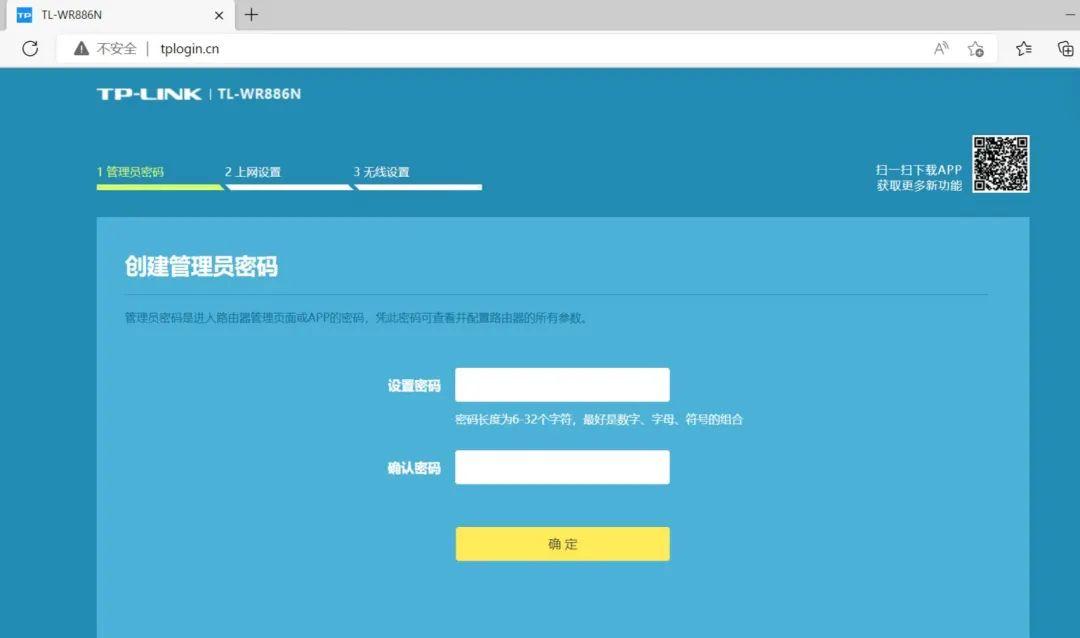Click the refresh page icon
The height and width of the screenshot is (638, 1080).
29,48
